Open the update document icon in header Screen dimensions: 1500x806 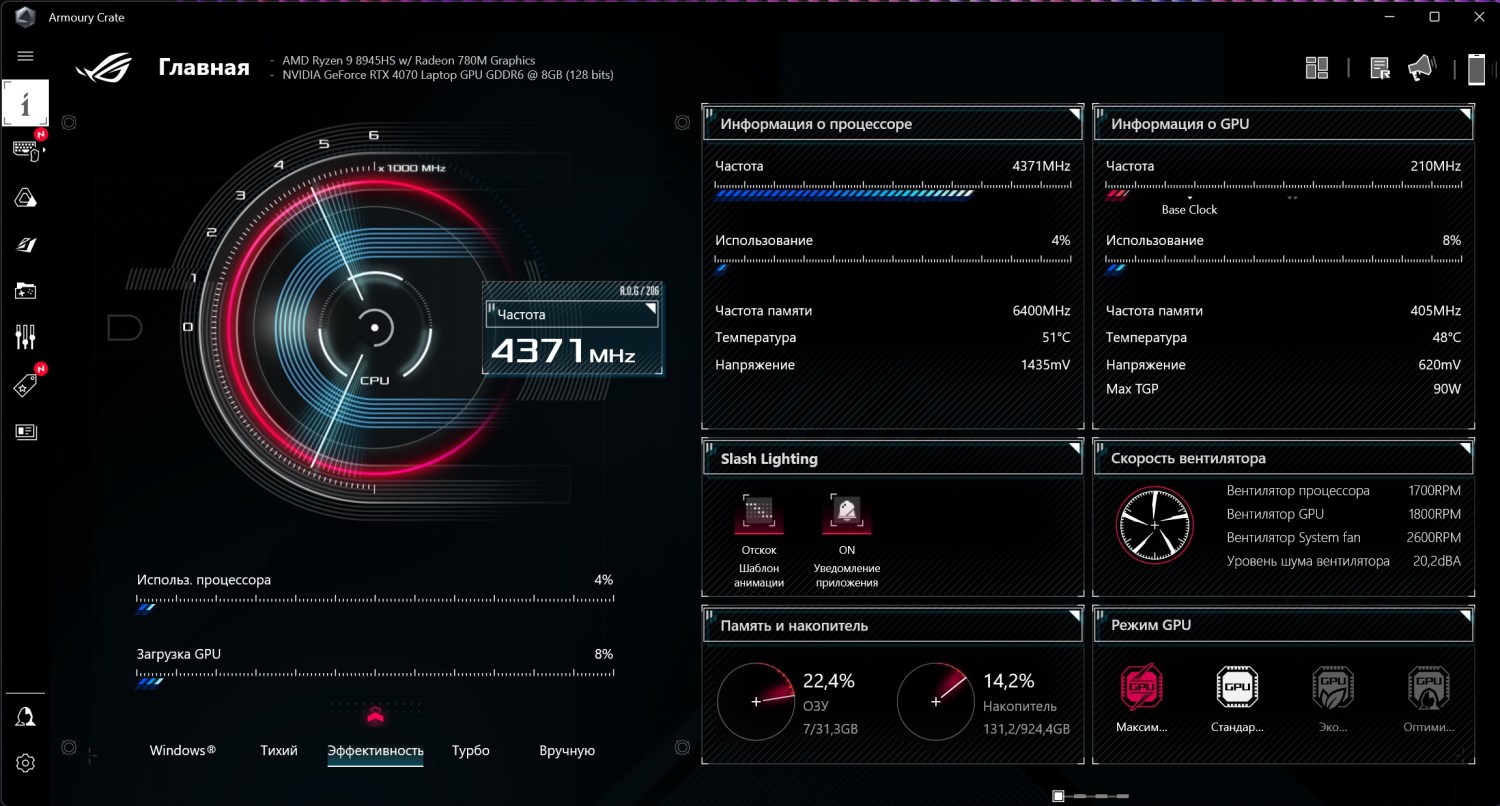(1380, 68)
